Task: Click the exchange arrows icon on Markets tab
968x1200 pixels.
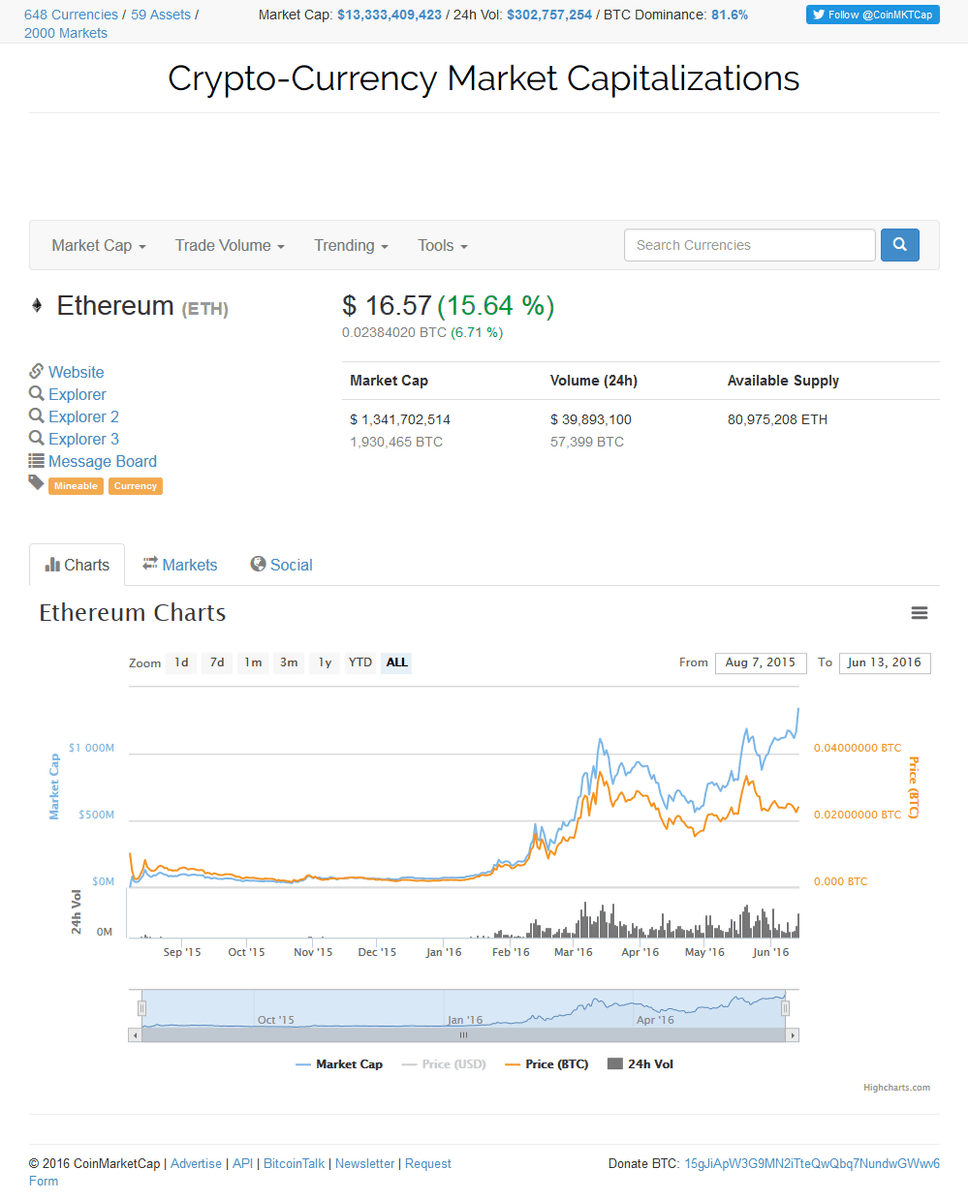Action: coord(150,564)
